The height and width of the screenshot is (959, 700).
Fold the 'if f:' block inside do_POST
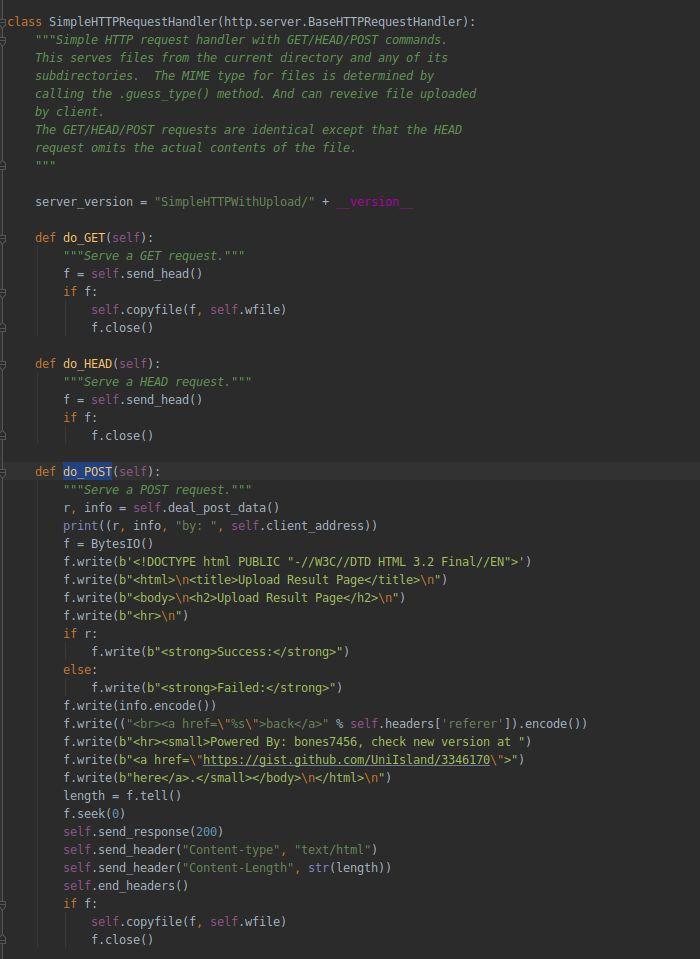point(3,904)
